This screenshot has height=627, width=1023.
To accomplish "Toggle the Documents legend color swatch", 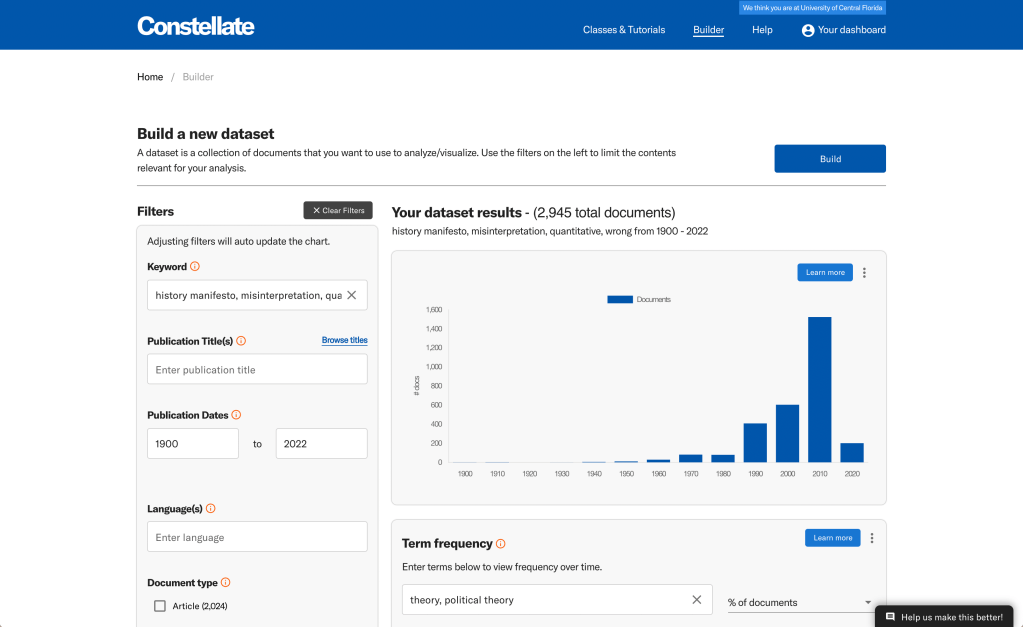I will pos(620,299).
